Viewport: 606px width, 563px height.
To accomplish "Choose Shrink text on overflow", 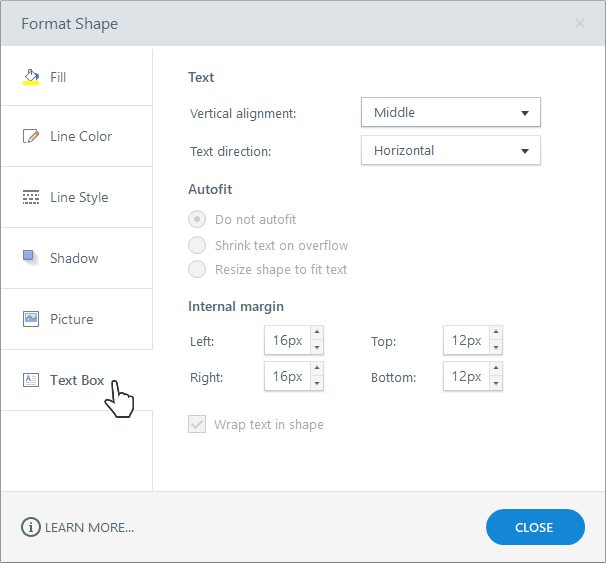I will pos(198,245).
